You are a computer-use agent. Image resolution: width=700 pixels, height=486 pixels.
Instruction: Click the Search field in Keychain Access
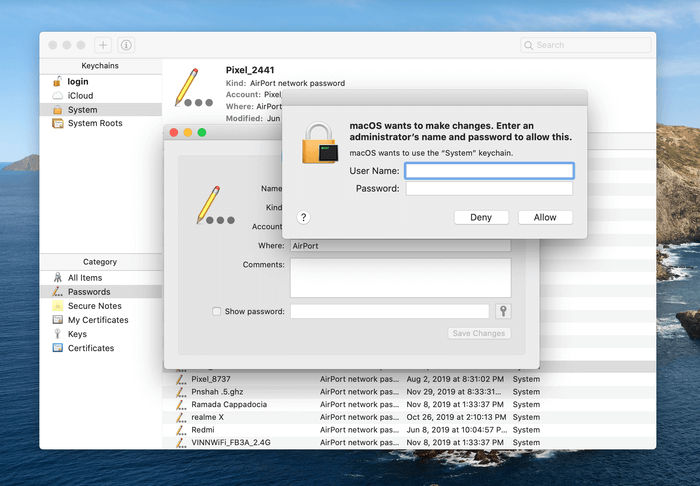(585, 45)
